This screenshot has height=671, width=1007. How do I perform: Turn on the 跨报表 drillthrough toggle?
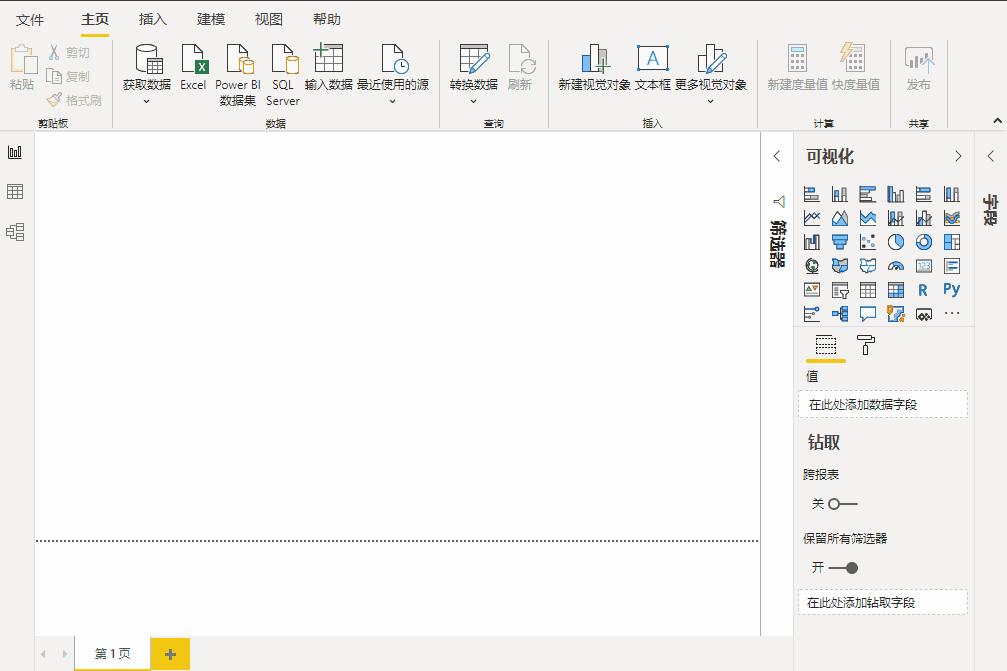point(834,503)
